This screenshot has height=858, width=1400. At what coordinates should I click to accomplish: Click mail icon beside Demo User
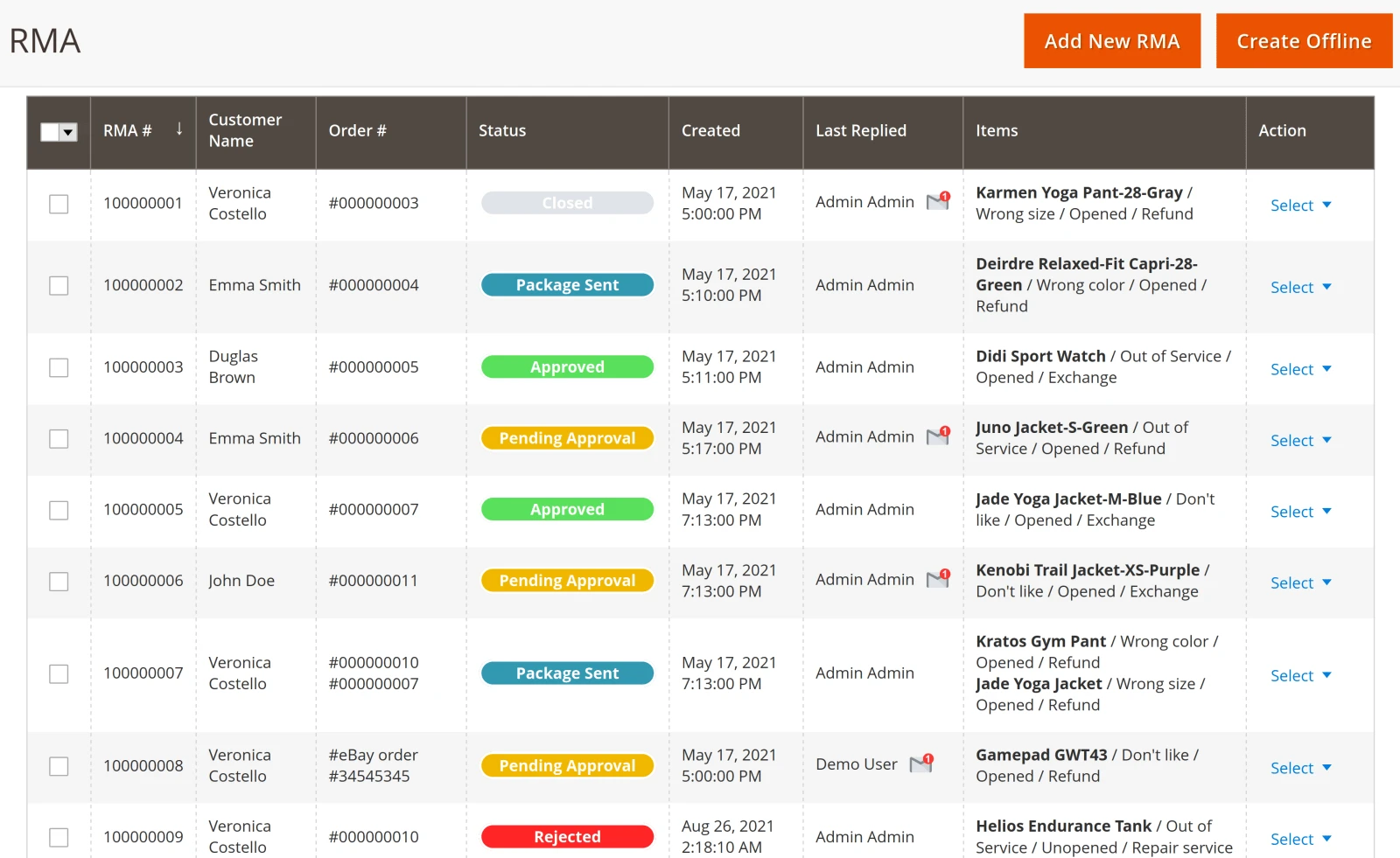click(x=920, y=764)
